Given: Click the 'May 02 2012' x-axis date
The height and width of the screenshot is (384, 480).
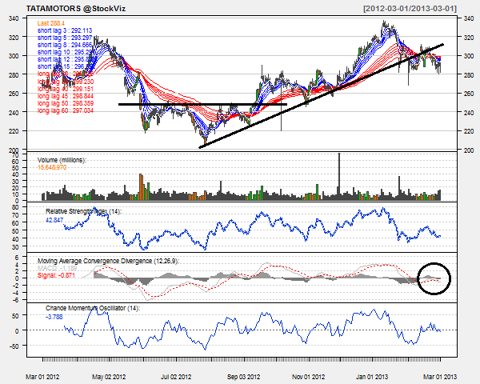Looking at the screenshot, I should pyautogui.click(x=109, y=377).
